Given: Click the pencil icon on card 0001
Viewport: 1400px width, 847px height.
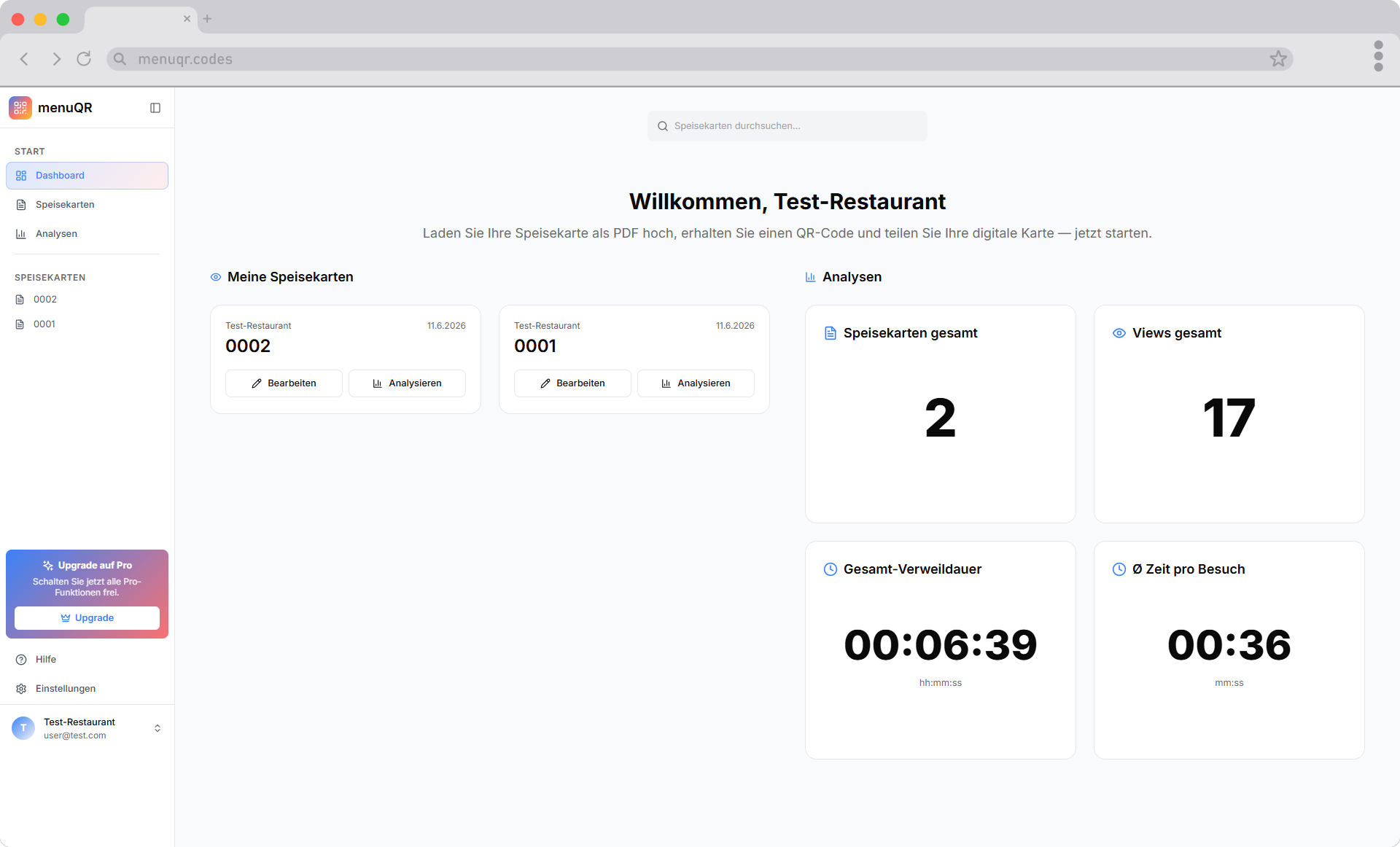Looking at the screenshot, I should pyautogui.click(x=545, y=383).
